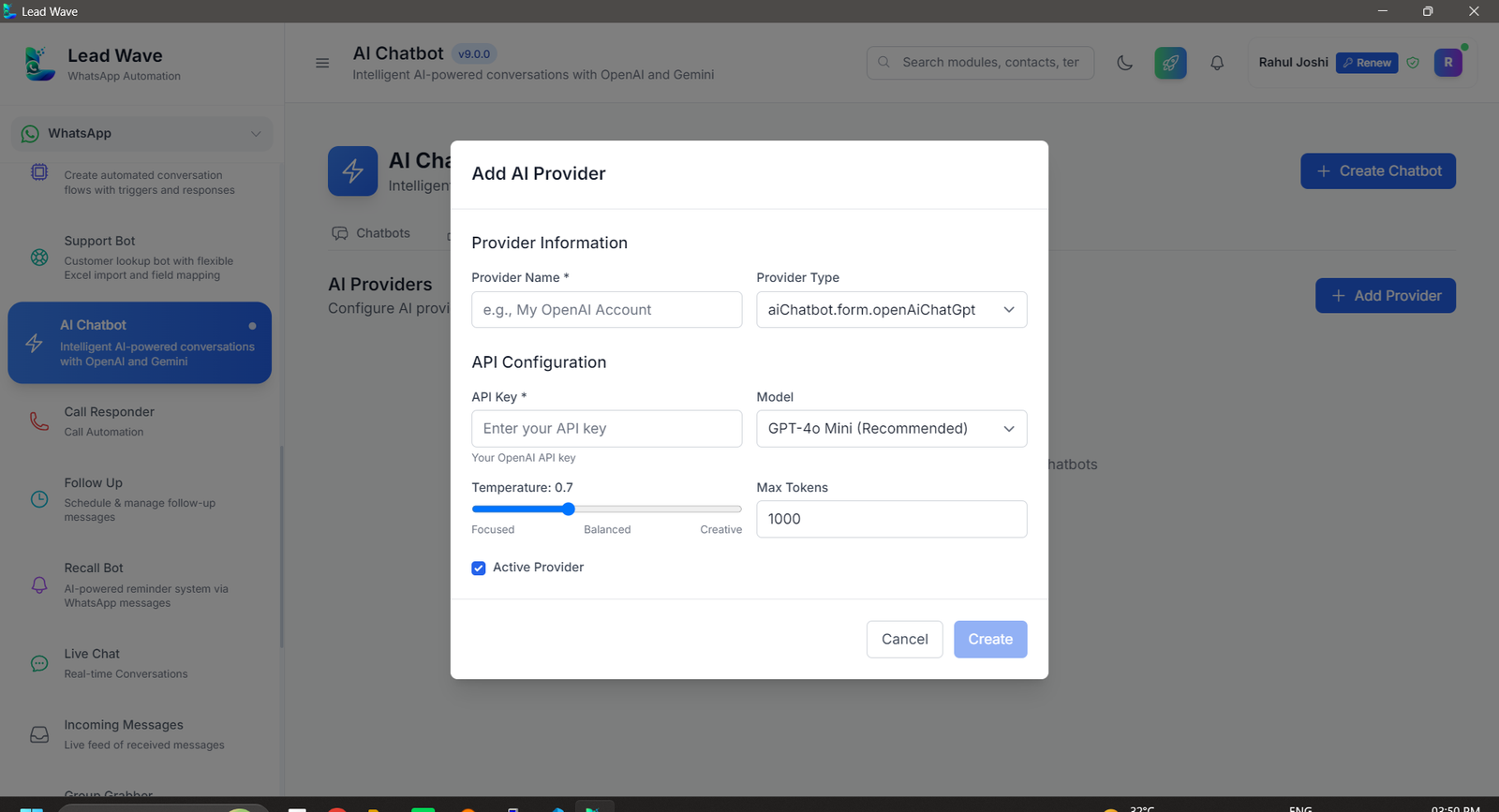Click the Temperature slider handle
The height and width of the screenshot is (812, 1499).
(569, 509)
